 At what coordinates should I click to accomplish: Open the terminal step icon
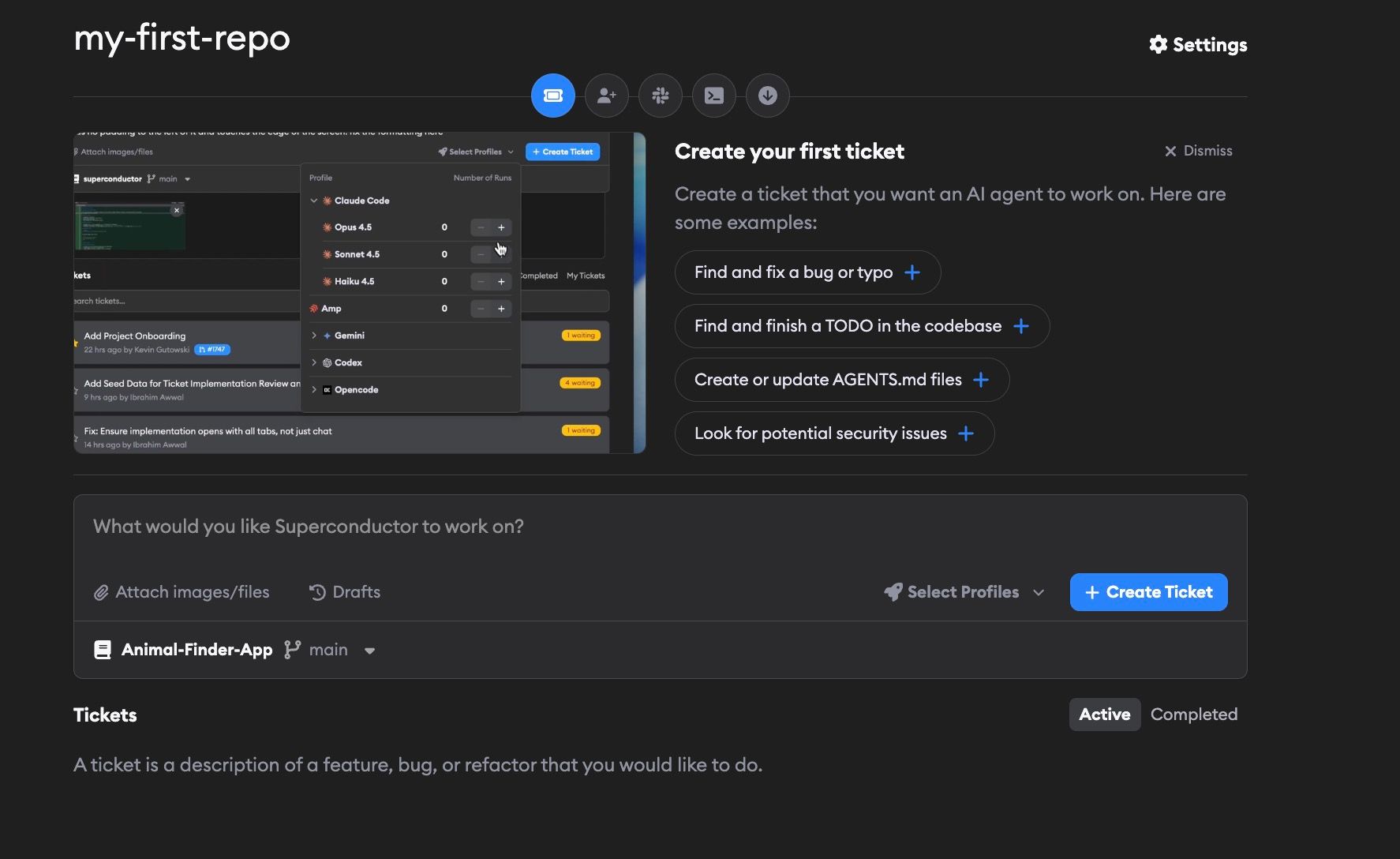pyautogui.click(x=713, y=96)
